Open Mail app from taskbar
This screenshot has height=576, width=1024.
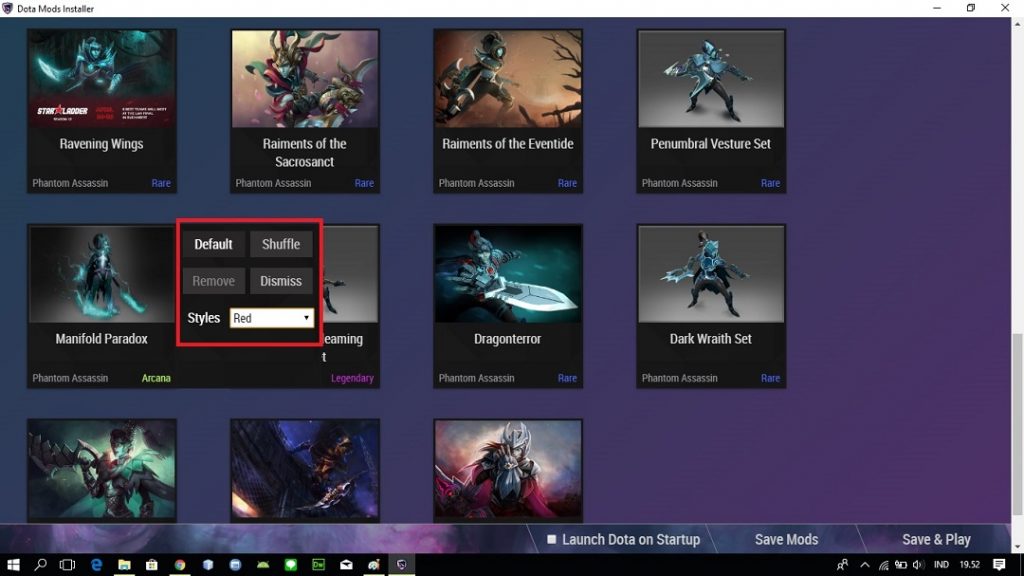click(346, 565)
